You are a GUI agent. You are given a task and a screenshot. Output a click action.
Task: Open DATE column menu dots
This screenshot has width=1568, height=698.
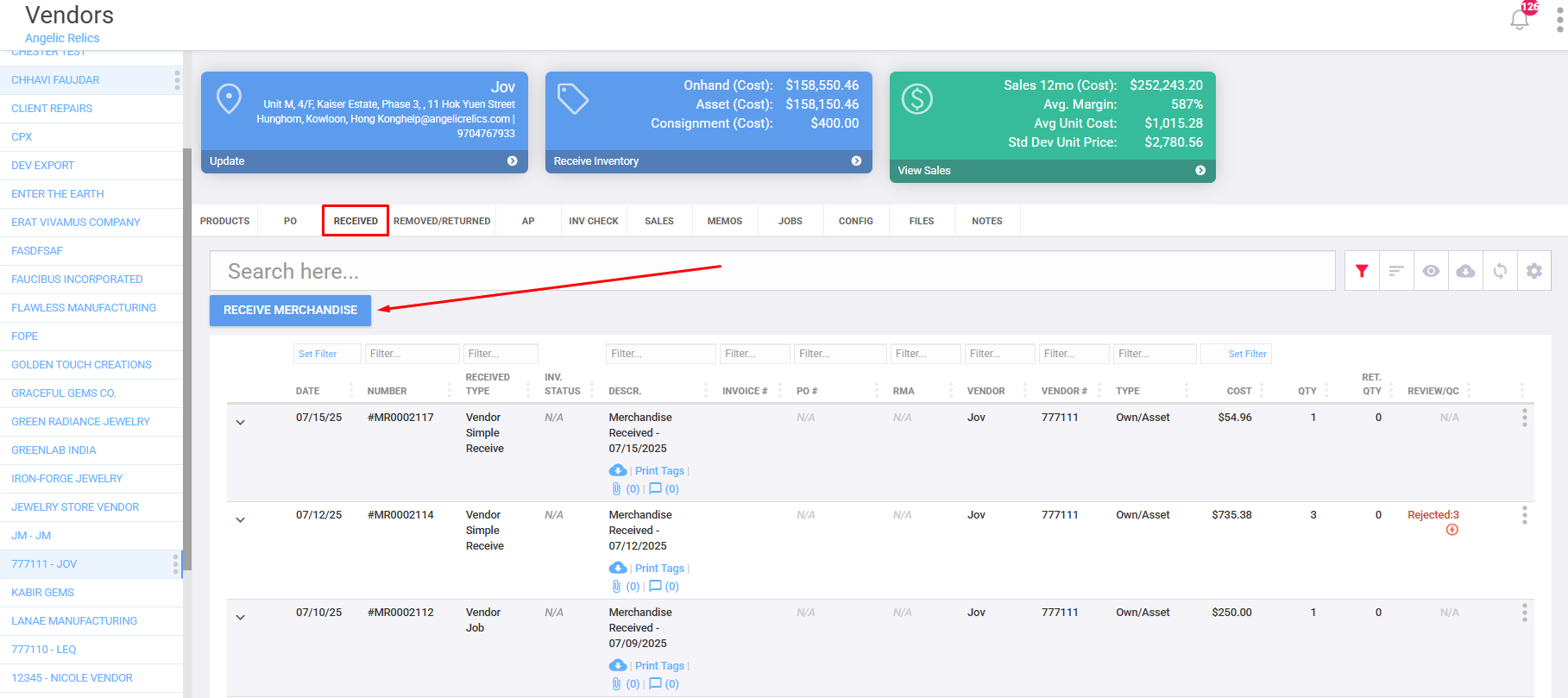[x=351, y=390]
